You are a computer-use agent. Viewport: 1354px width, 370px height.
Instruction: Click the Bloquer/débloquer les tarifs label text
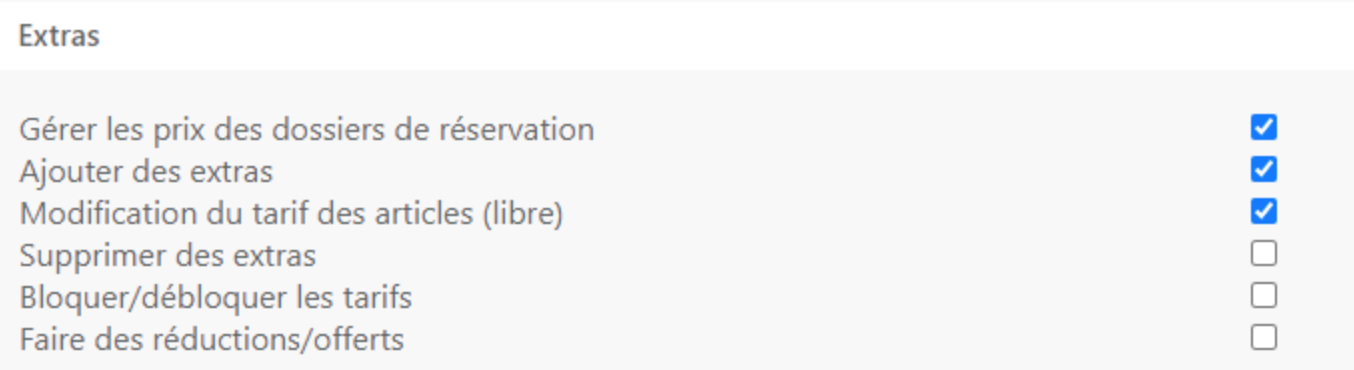(215, 298)
